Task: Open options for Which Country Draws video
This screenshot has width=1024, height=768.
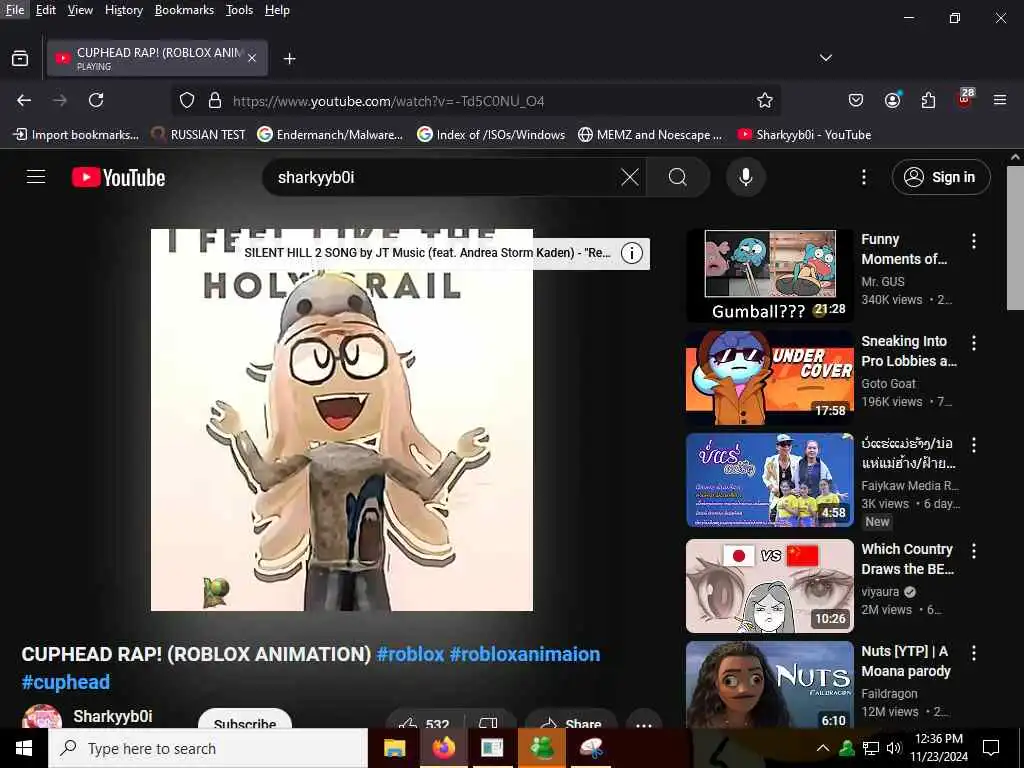Action: [974, 551]
